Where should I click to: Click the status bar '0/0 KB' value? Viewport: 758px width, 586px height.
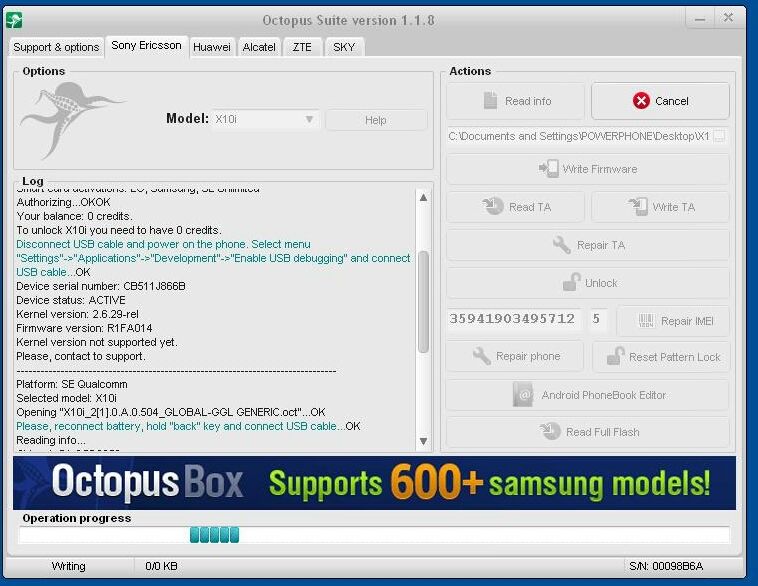click(x=161, y=566)
